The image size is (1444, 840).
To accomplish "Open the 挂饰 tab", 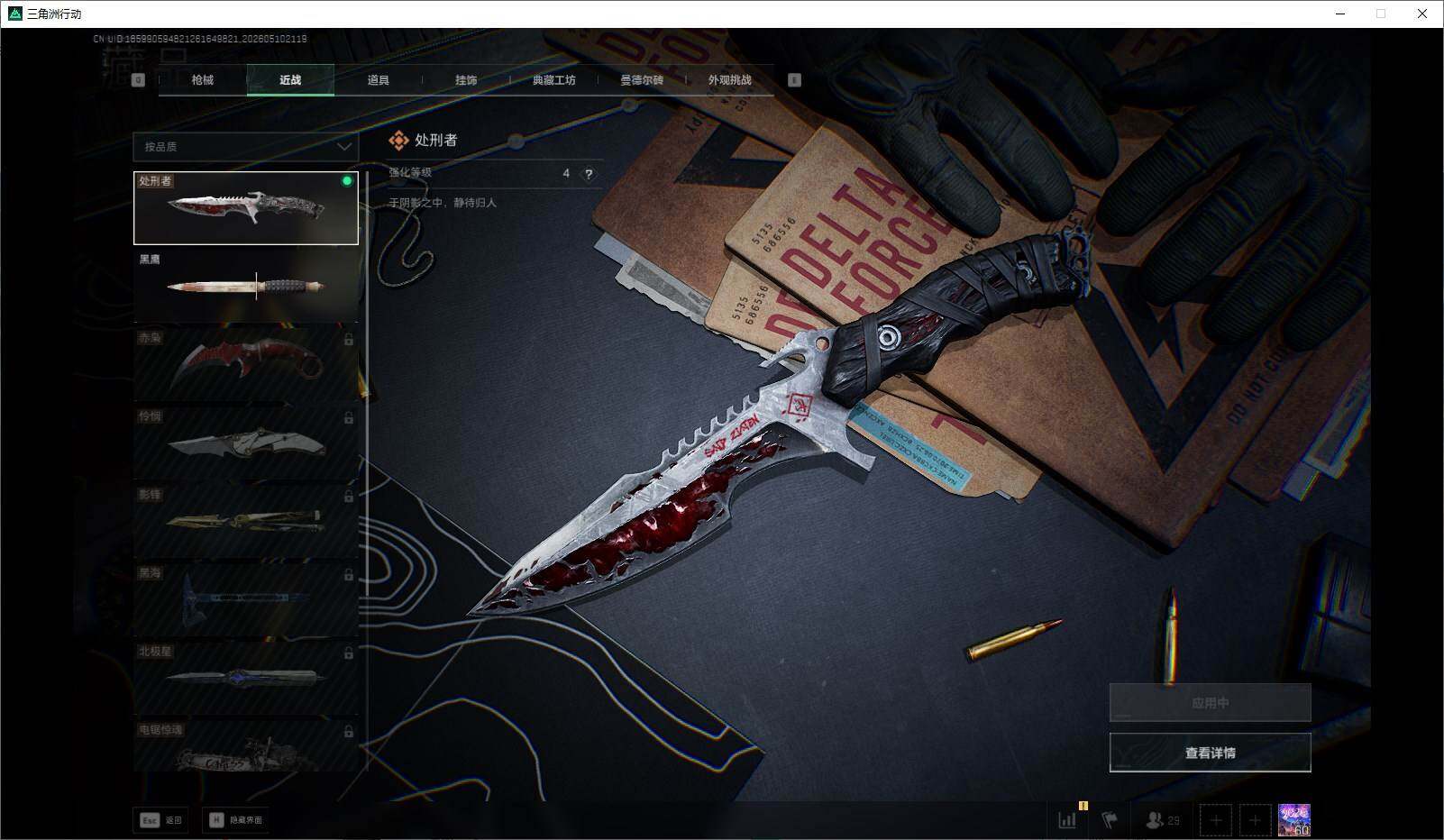I will coord(466,80).
